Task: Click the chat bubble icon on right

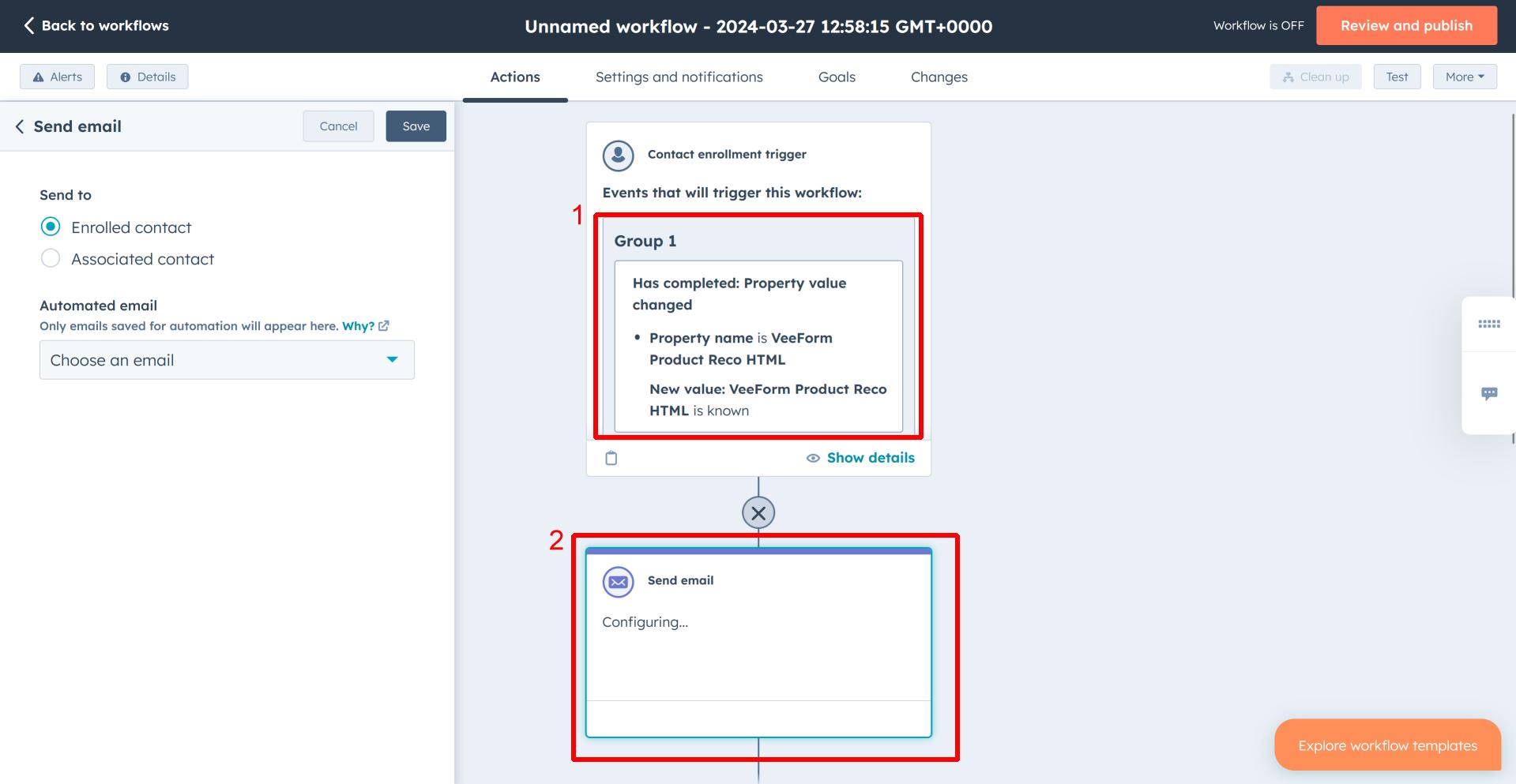Action: point(1489,393)
